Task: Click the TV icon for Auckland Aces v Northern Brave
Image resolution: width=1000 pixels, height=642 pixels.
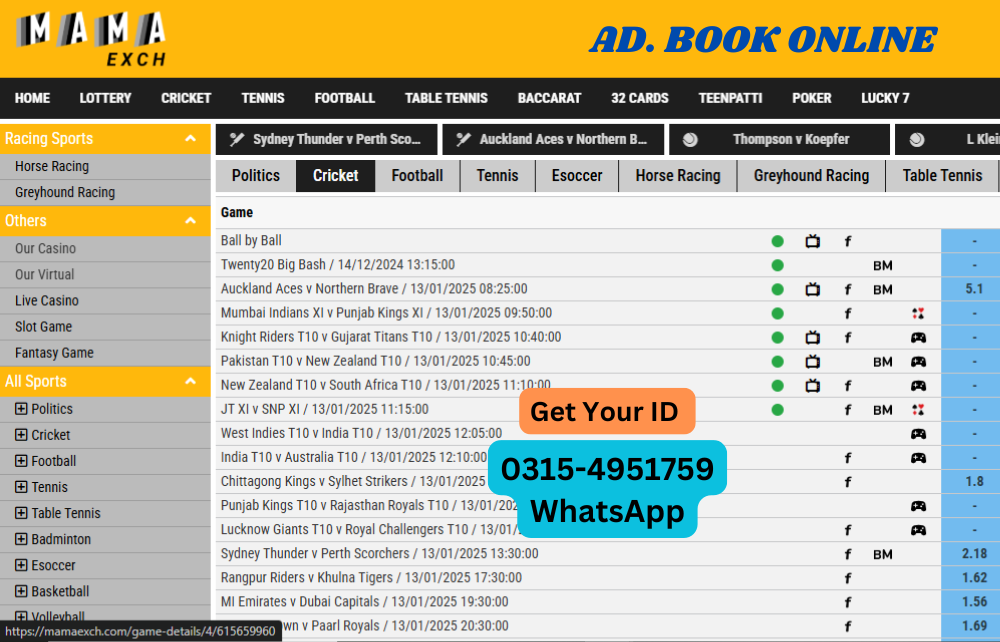Action: click(x=812, y=289)
